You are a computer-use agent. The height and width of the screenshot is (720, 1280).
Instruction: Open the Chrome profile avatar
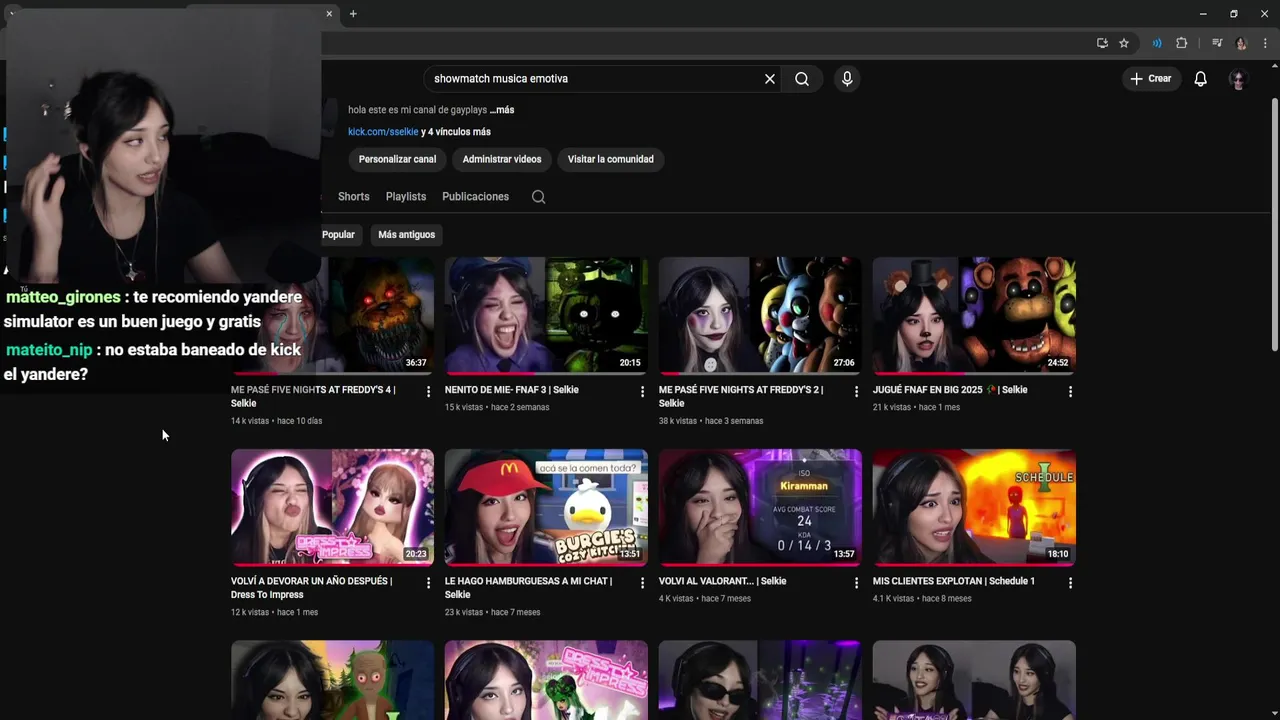pos(1242,43)
